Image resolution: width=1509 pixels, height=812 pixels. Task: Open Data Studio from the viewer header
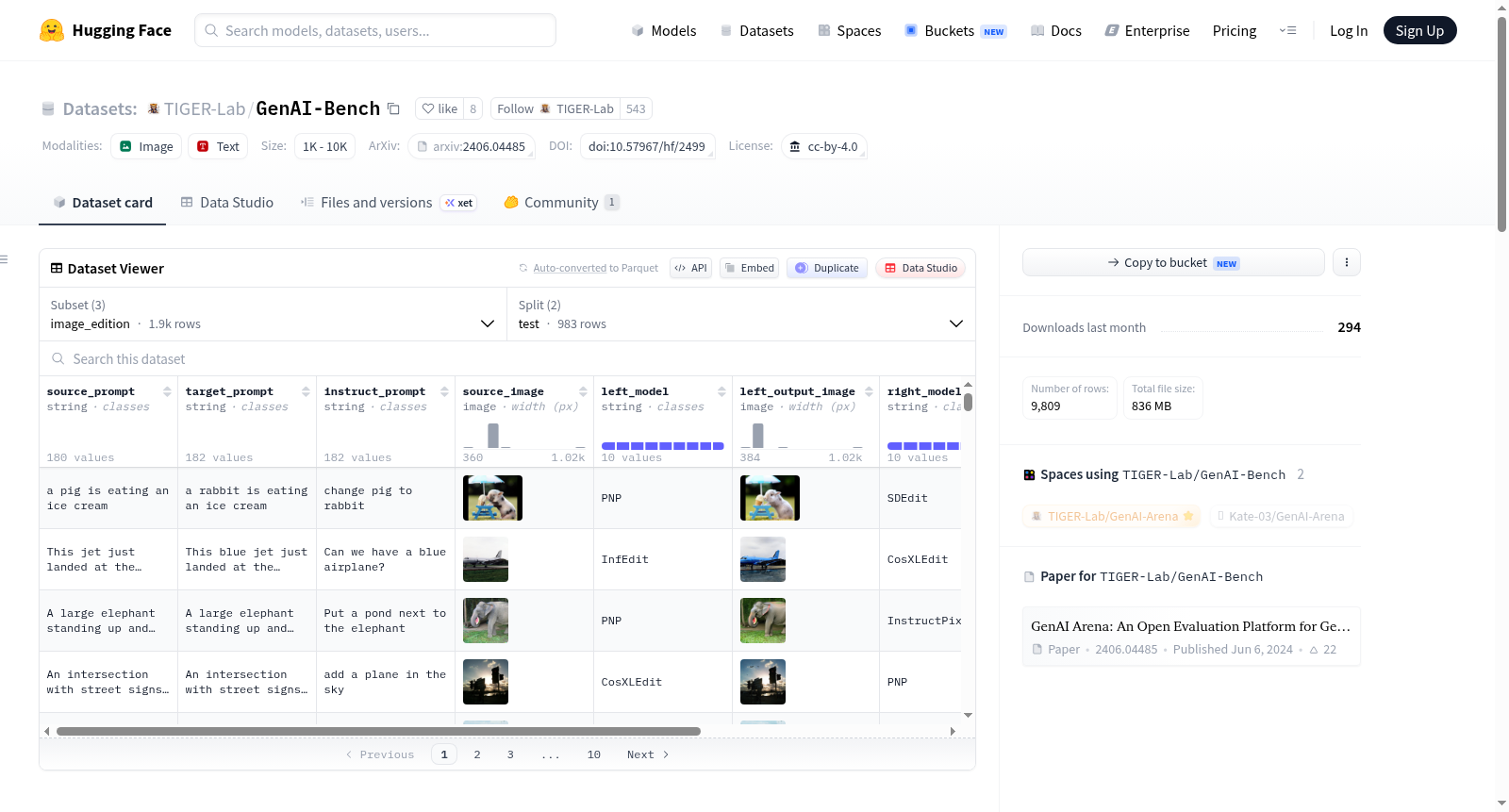pos(920,268)
